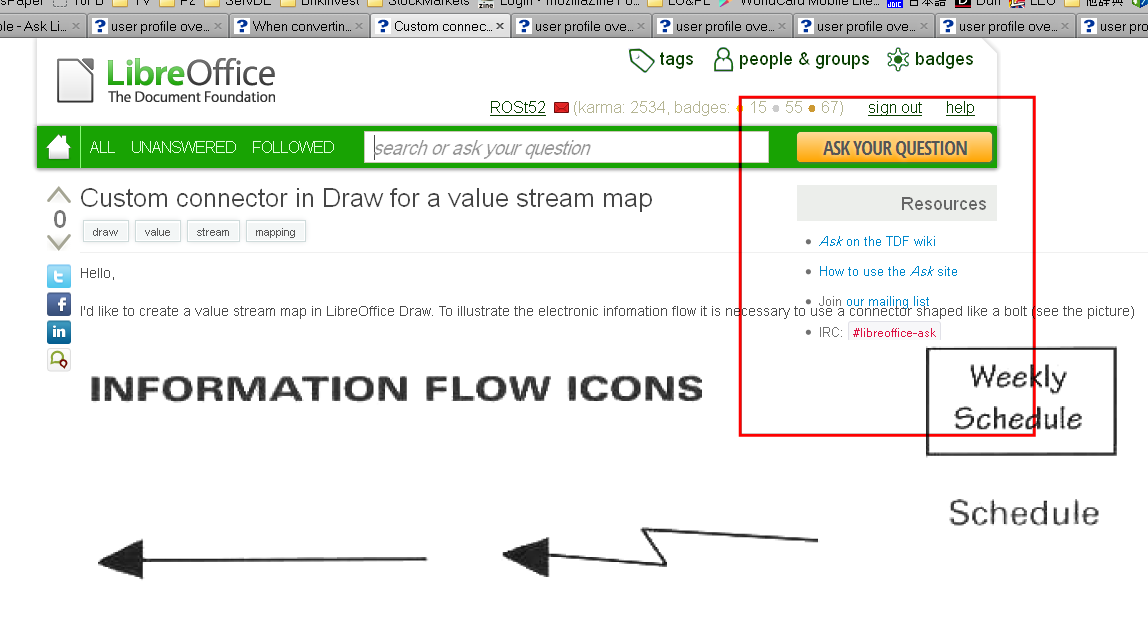Open the red envelope inbox icon
Screen dimensions: 1148x625
coord(560,108)
